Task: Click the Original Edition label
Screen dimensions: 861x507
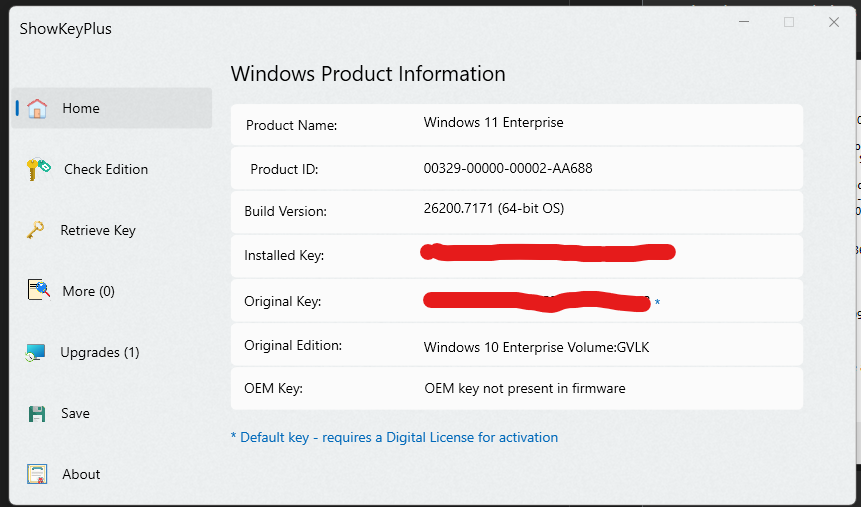Action: pos(293,346)
